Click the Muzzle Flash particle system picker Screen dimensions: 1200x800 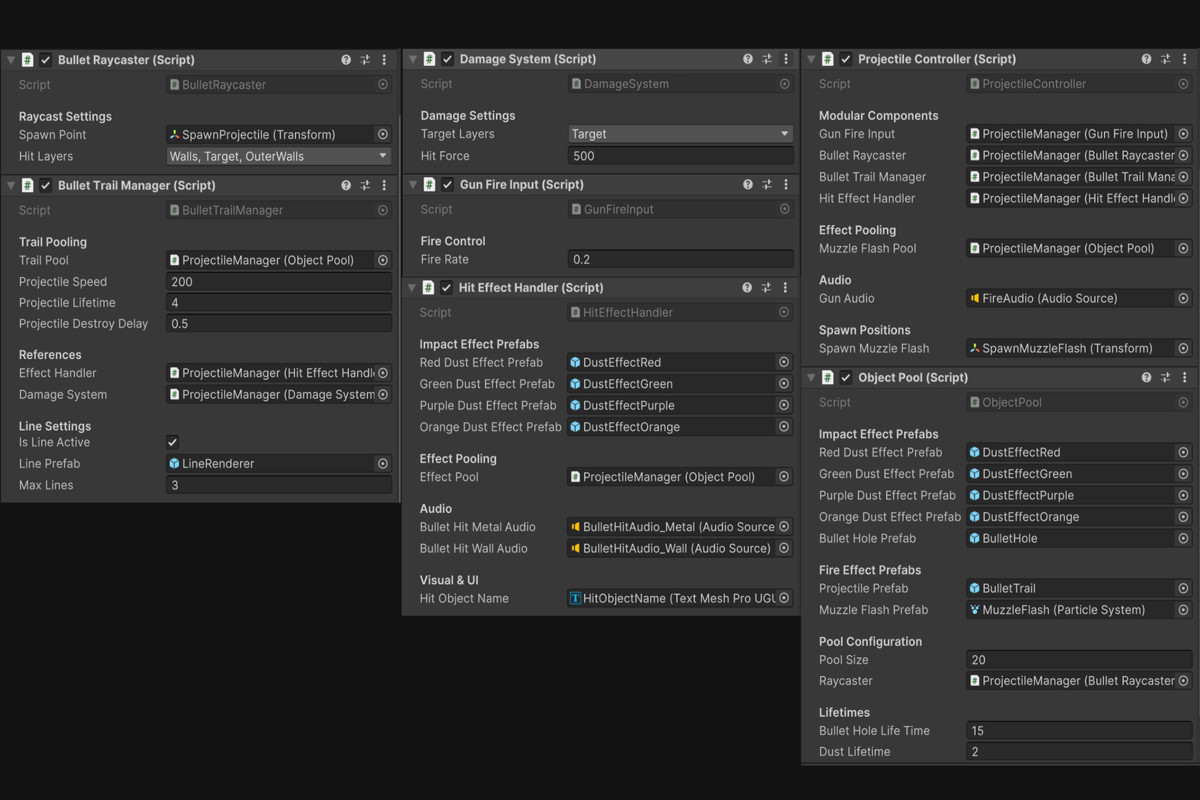(1186, 610)
